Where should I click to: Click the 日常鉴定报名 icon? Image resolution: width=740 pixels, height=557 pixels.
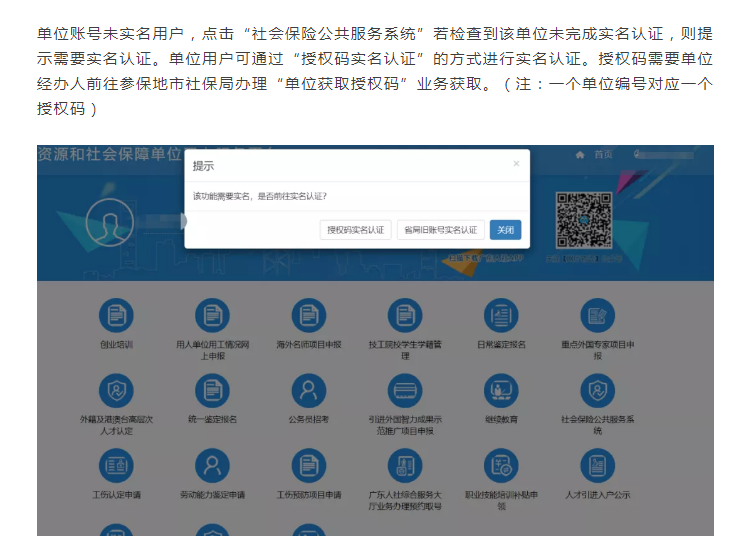point(501,317)
